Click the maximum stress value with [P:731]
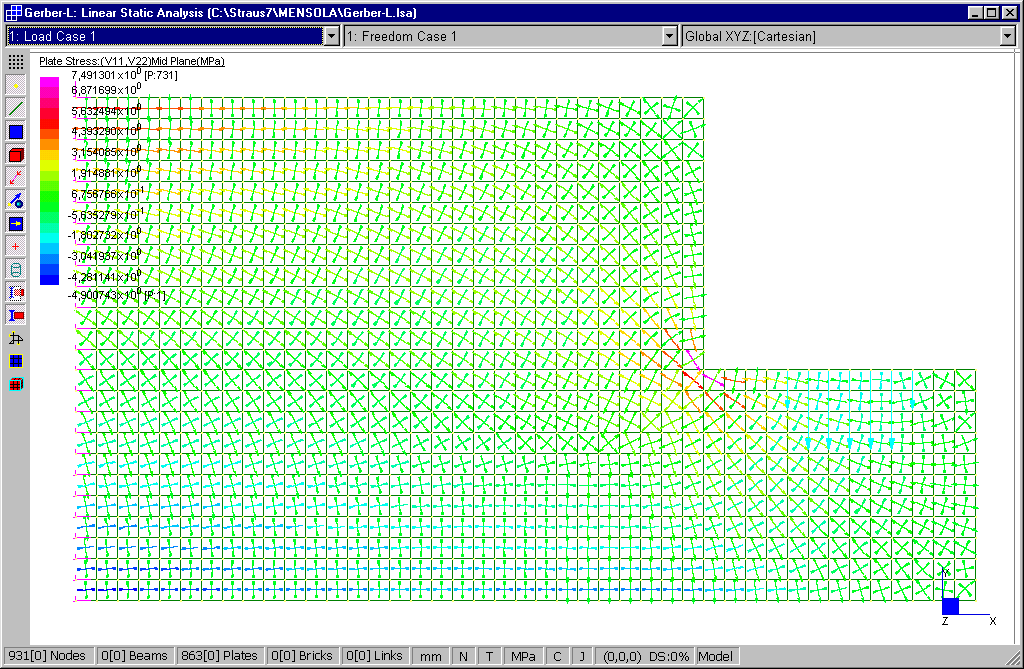This screenshot has height=669, width=1024. 124,75
